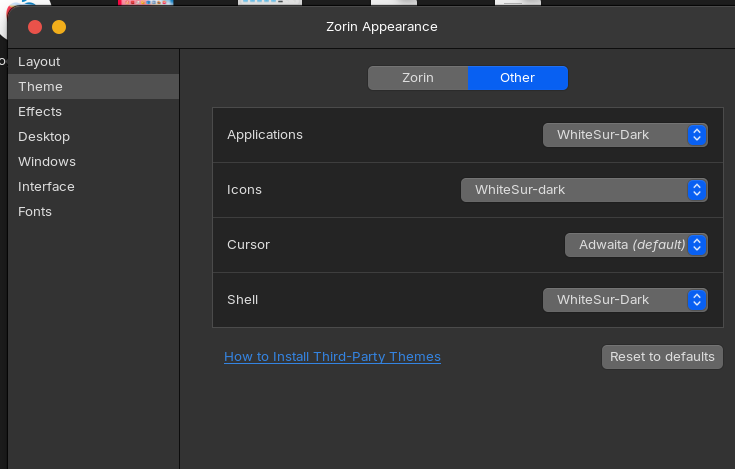Open the Icons theme dropdown
The width and height of the screenshot is (735, 469).
[584, 190]
